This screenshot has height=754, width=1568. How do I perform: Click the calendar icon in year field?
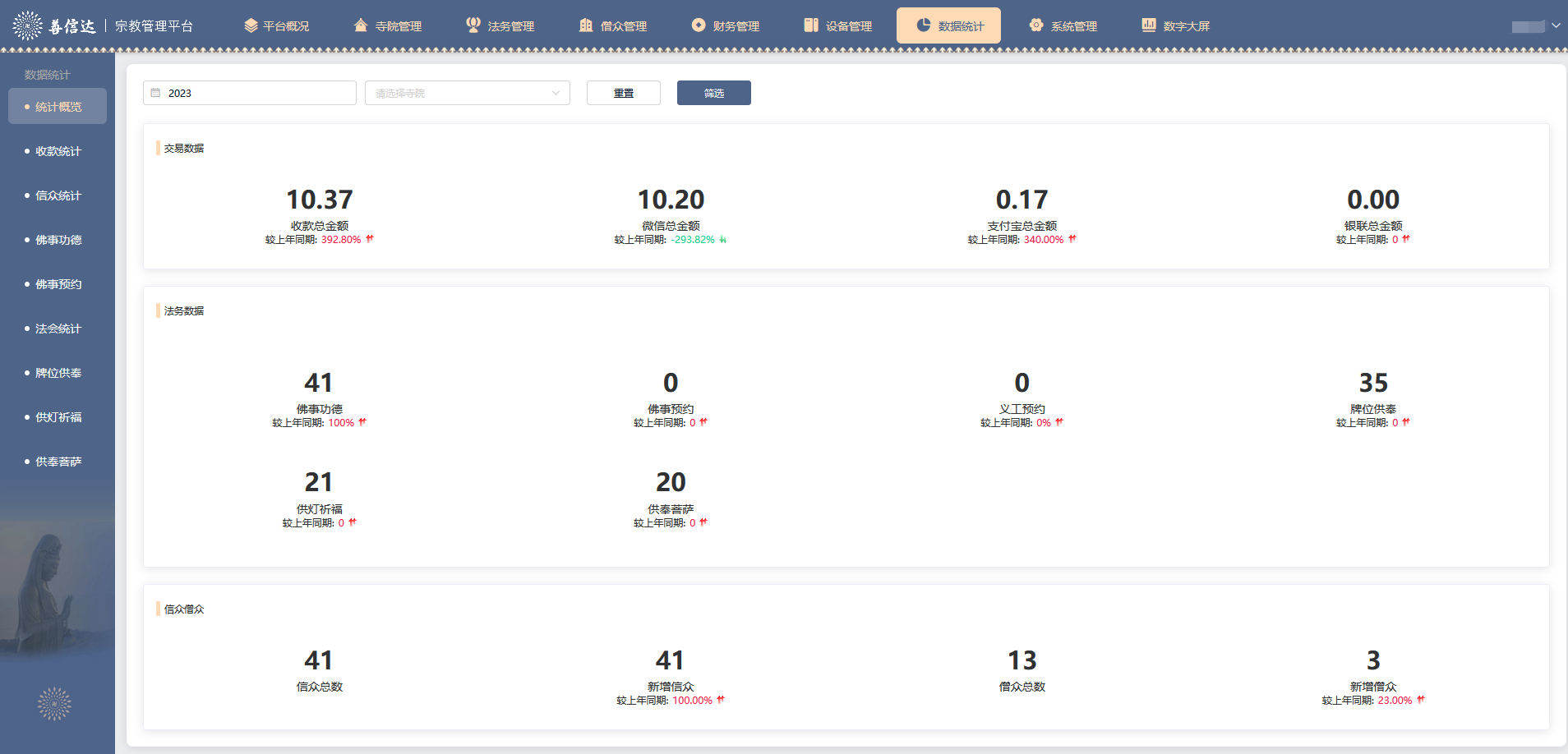[156, 93]
